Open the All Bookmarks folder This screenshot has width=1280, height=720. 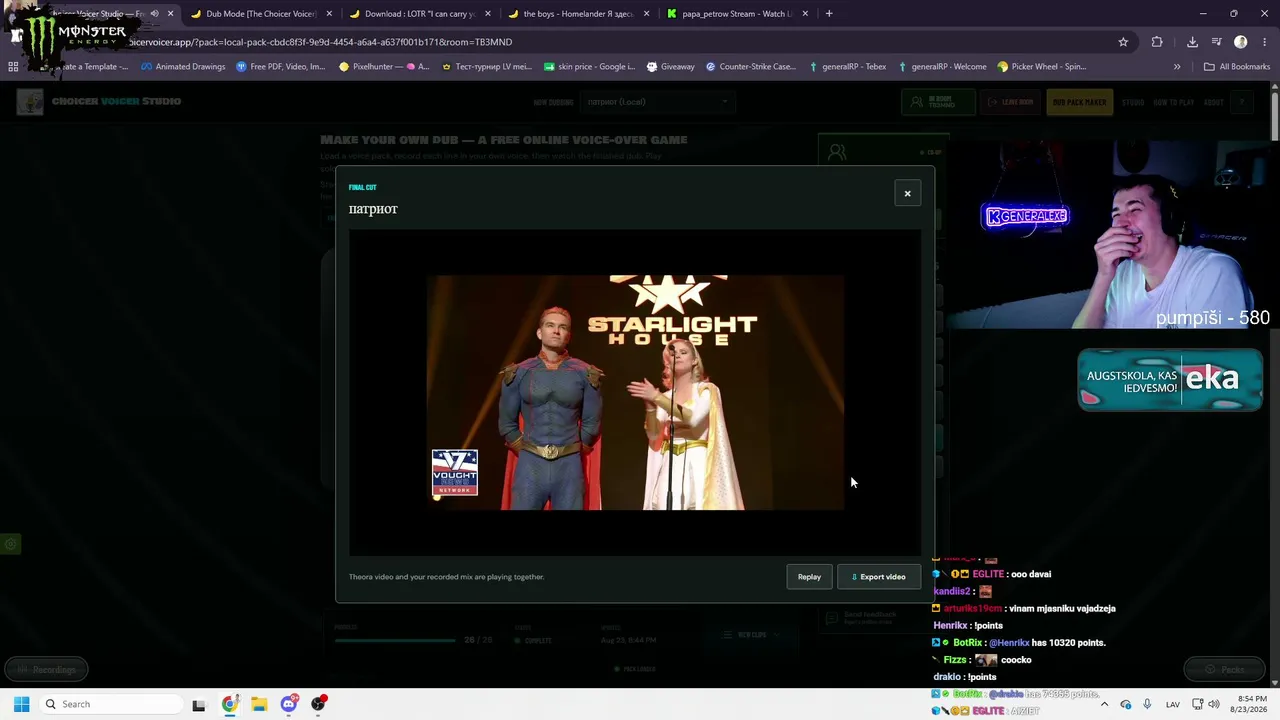(1237, 67)
